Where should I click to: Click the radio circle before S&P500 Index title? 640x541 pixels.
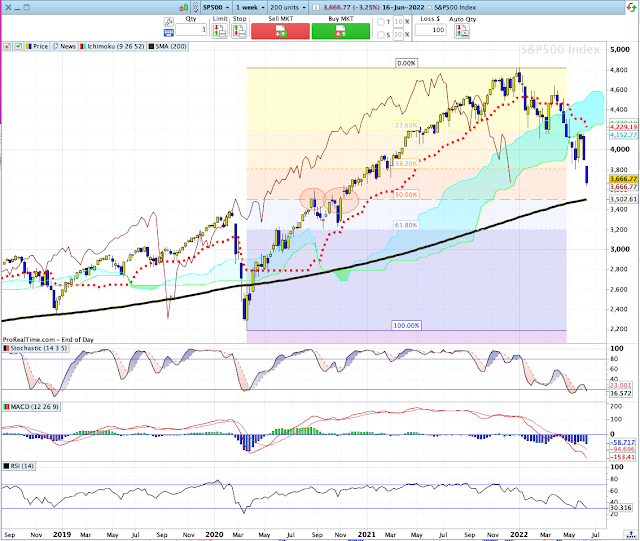pyautogui.click(x=430, y=7)
